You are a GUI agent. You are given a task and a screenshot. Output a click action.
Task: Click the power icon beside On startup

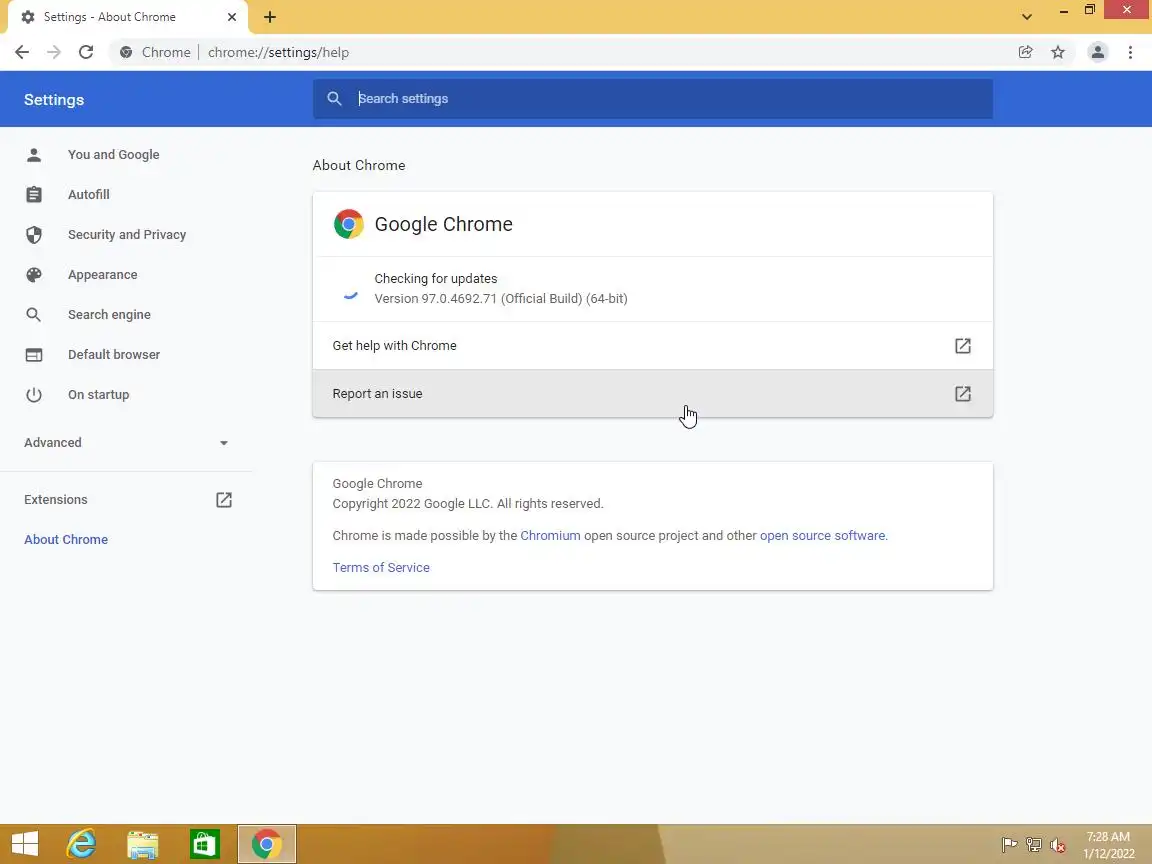pos(34,395)
